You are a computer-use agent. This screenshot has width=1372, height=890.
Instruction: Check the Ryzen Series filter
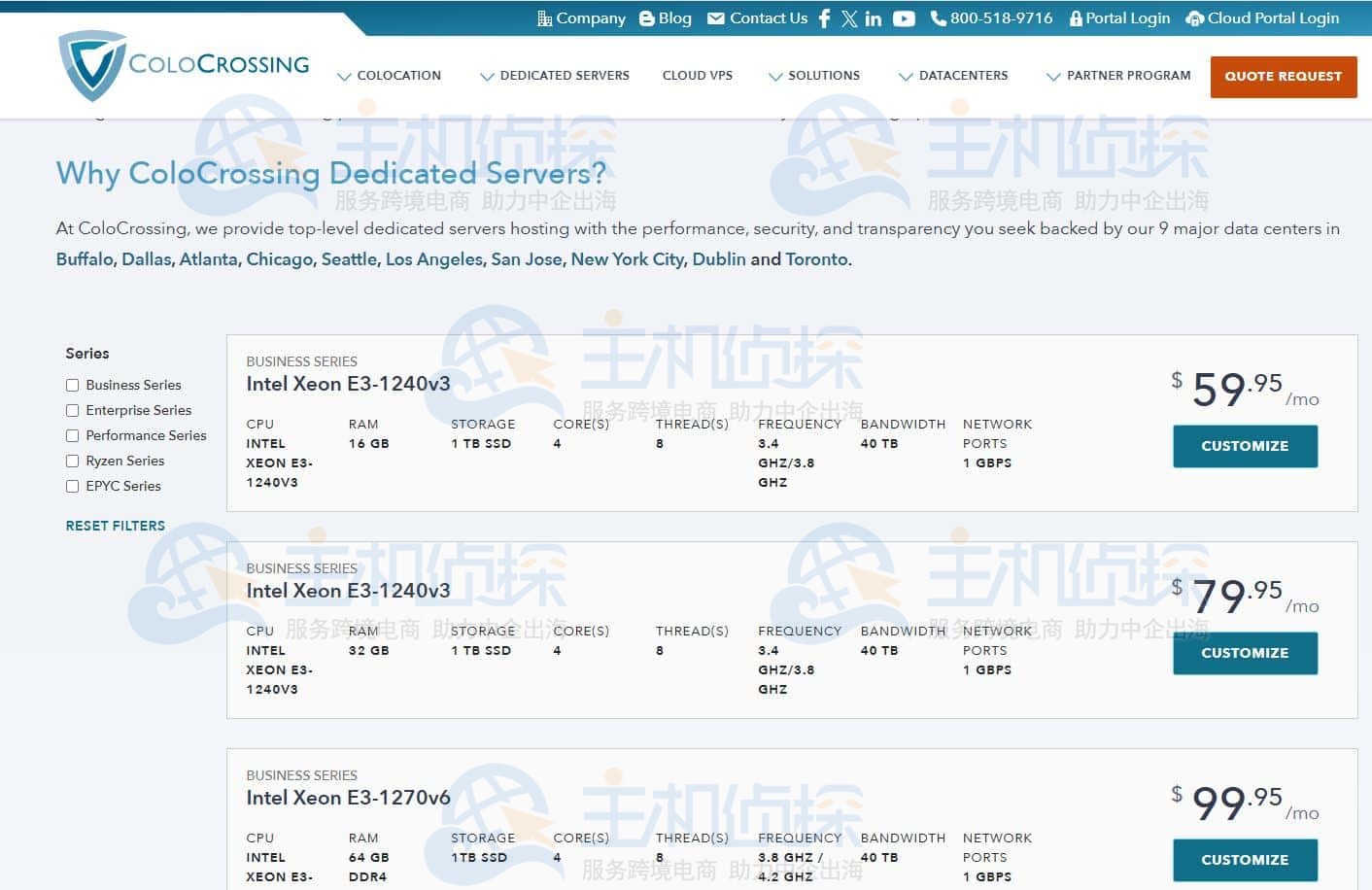(72, 461)
